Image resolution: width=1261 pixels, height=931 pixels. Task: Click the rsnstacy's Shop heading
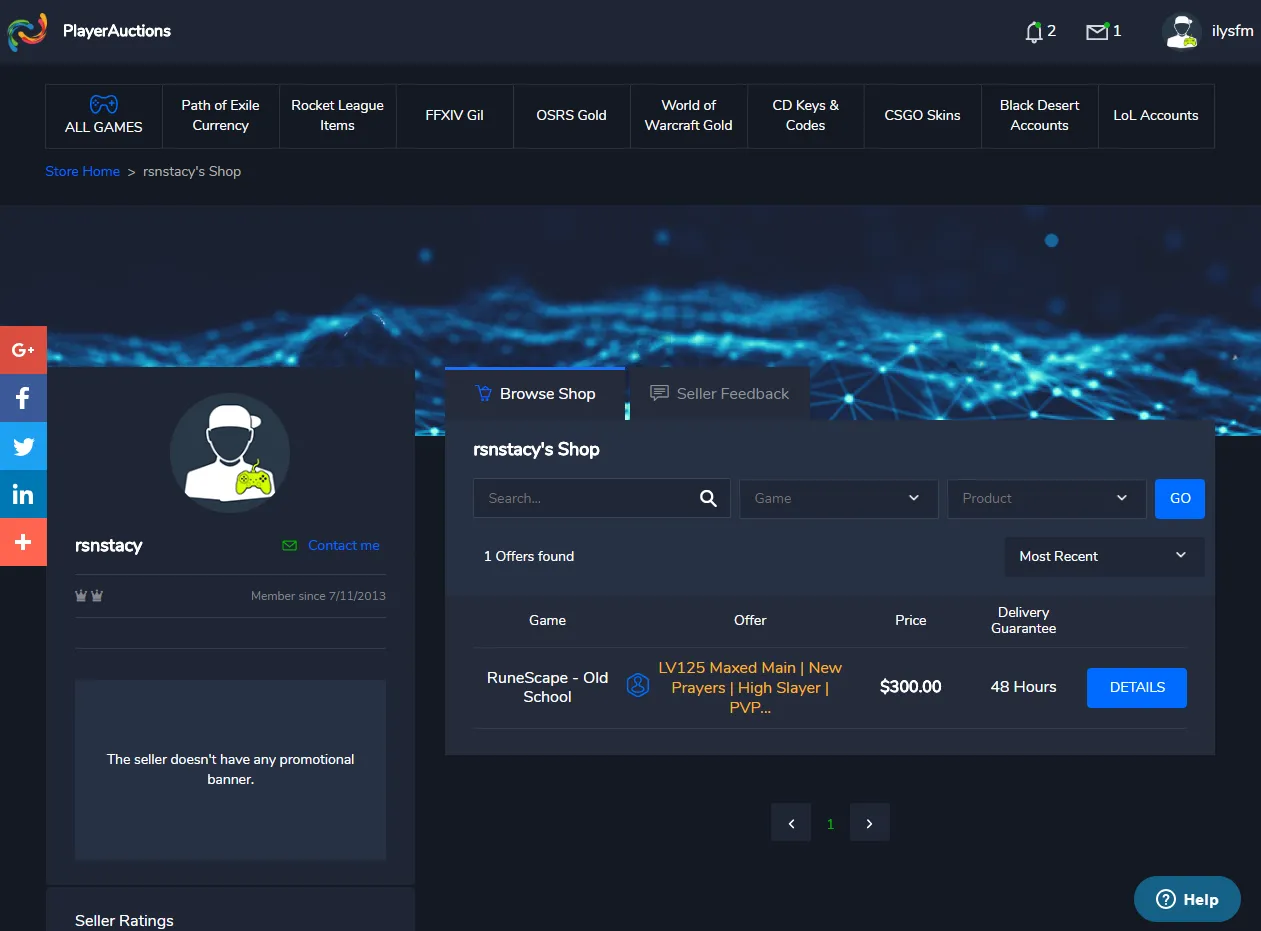click(537, 450)
